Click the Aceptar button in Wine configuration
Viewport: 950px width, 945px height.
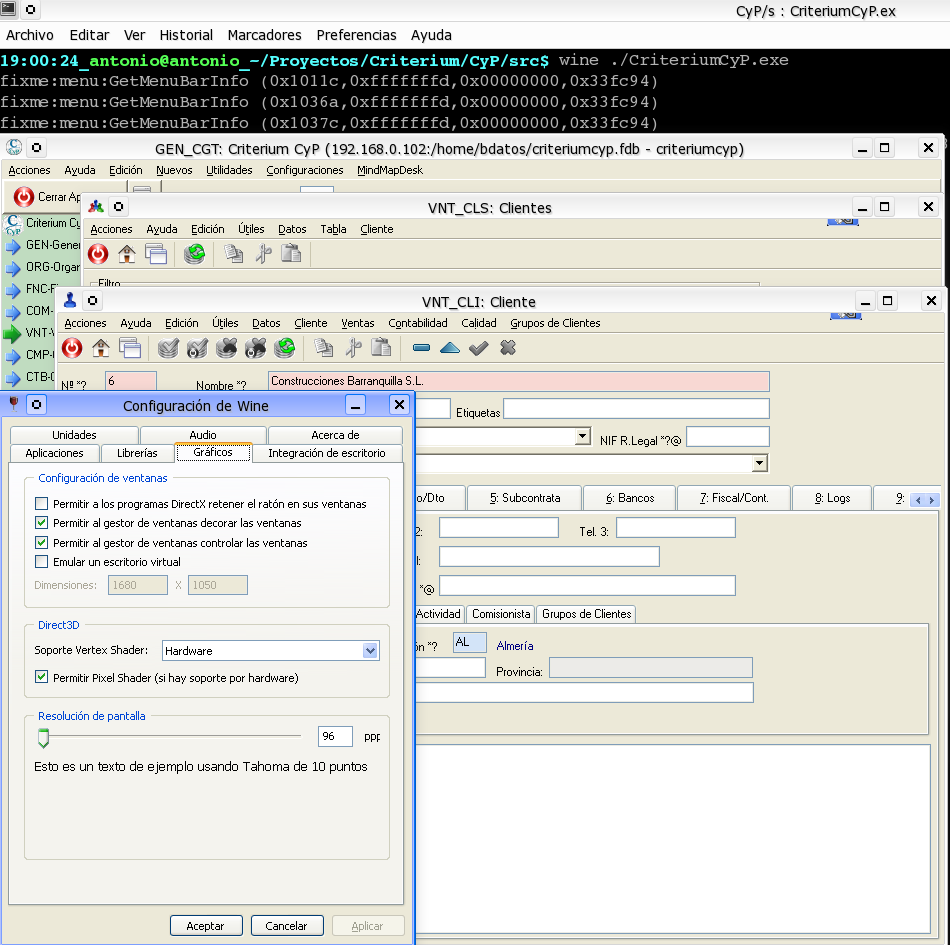206,926
